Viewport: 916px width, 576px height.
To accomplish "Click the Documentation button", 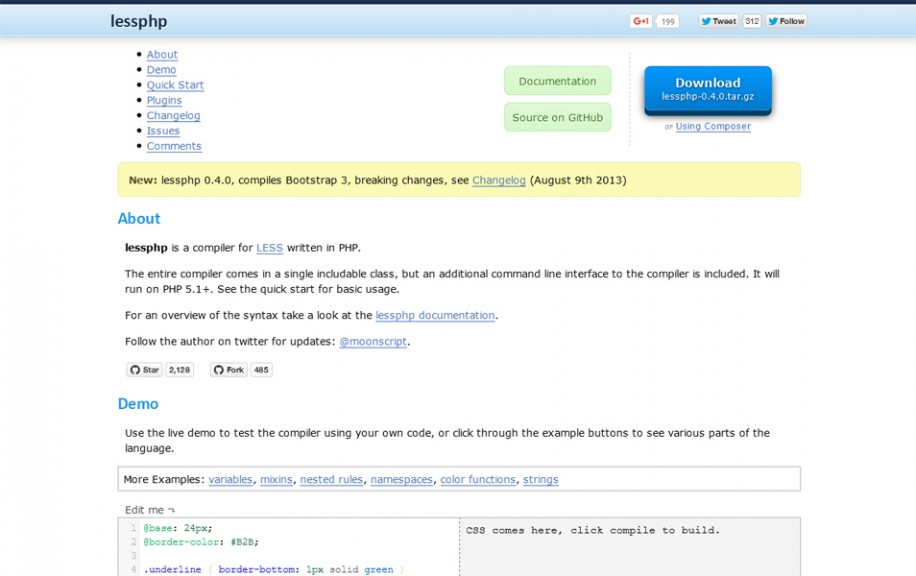I will [x=557, y=81].
